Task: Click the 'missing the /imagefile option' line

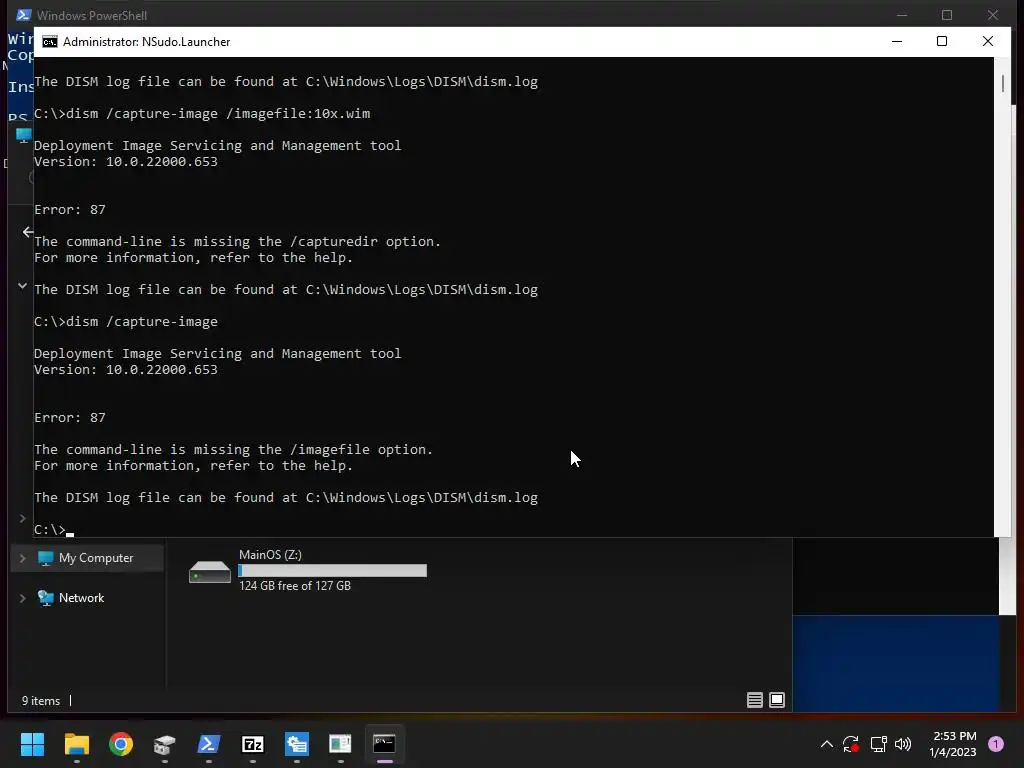Action: [x=233, y=449]
